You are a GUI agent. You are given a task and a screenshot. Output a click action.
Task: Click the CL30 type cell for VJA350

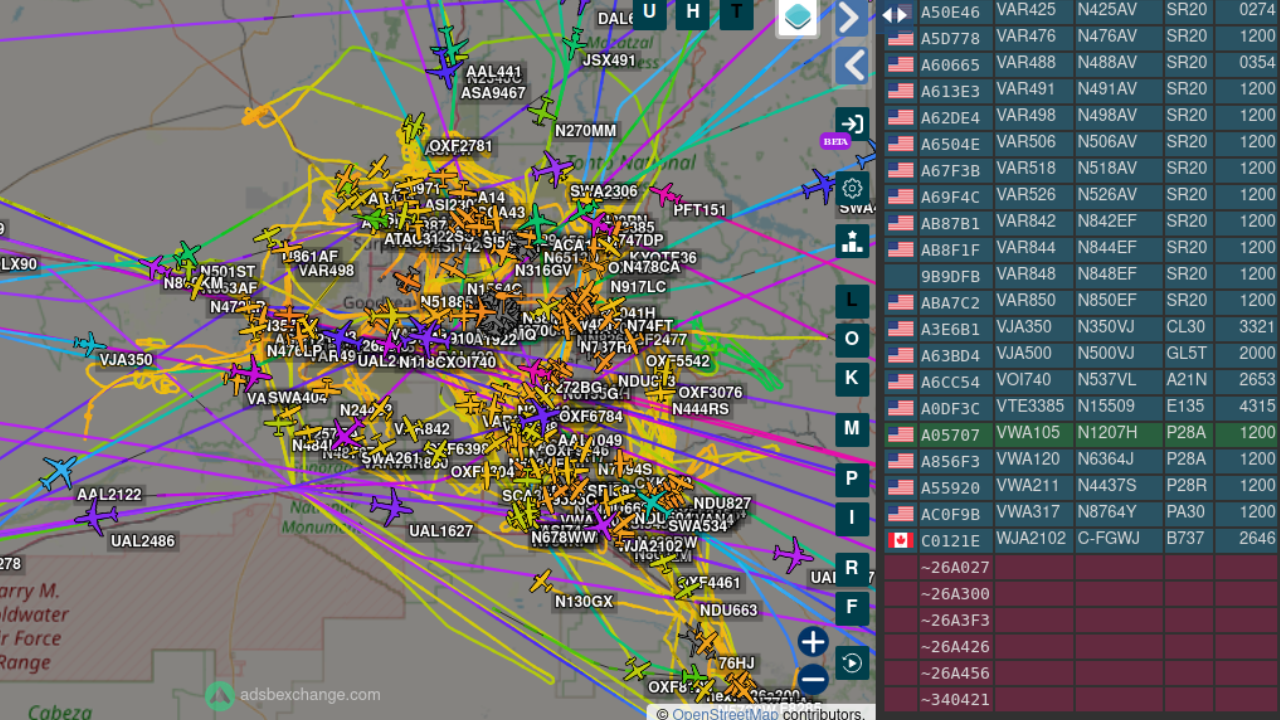tap(1187, 327)
